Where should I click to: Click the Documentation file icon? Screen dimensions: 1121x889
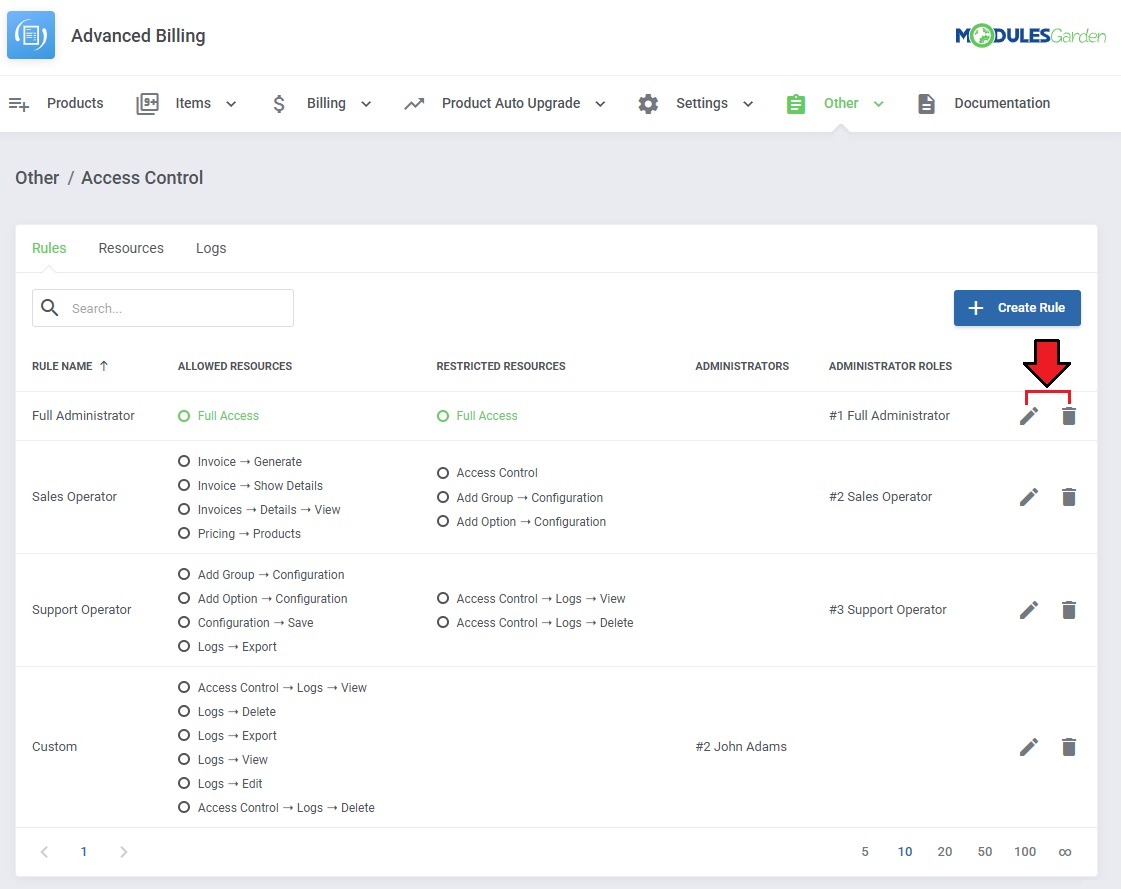[x=926, y=104]
